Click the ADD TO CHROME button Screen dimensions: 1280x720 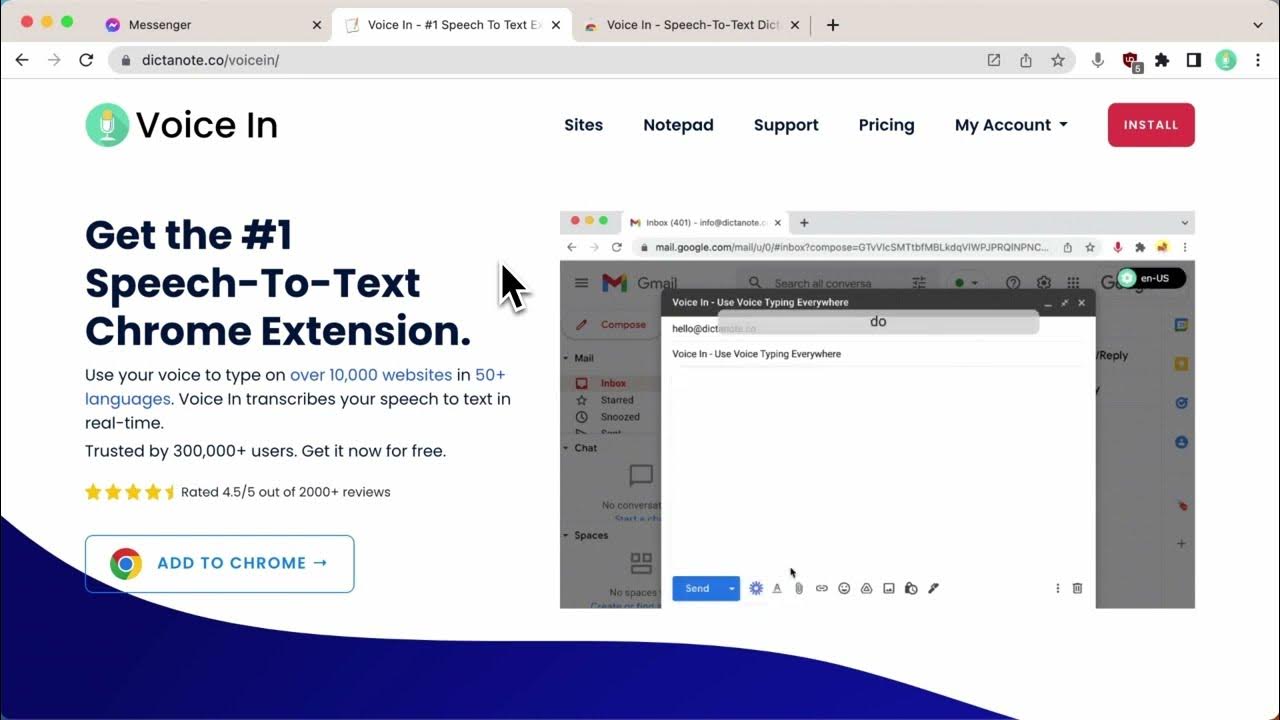pyautogui.click(x=219, y=563)
